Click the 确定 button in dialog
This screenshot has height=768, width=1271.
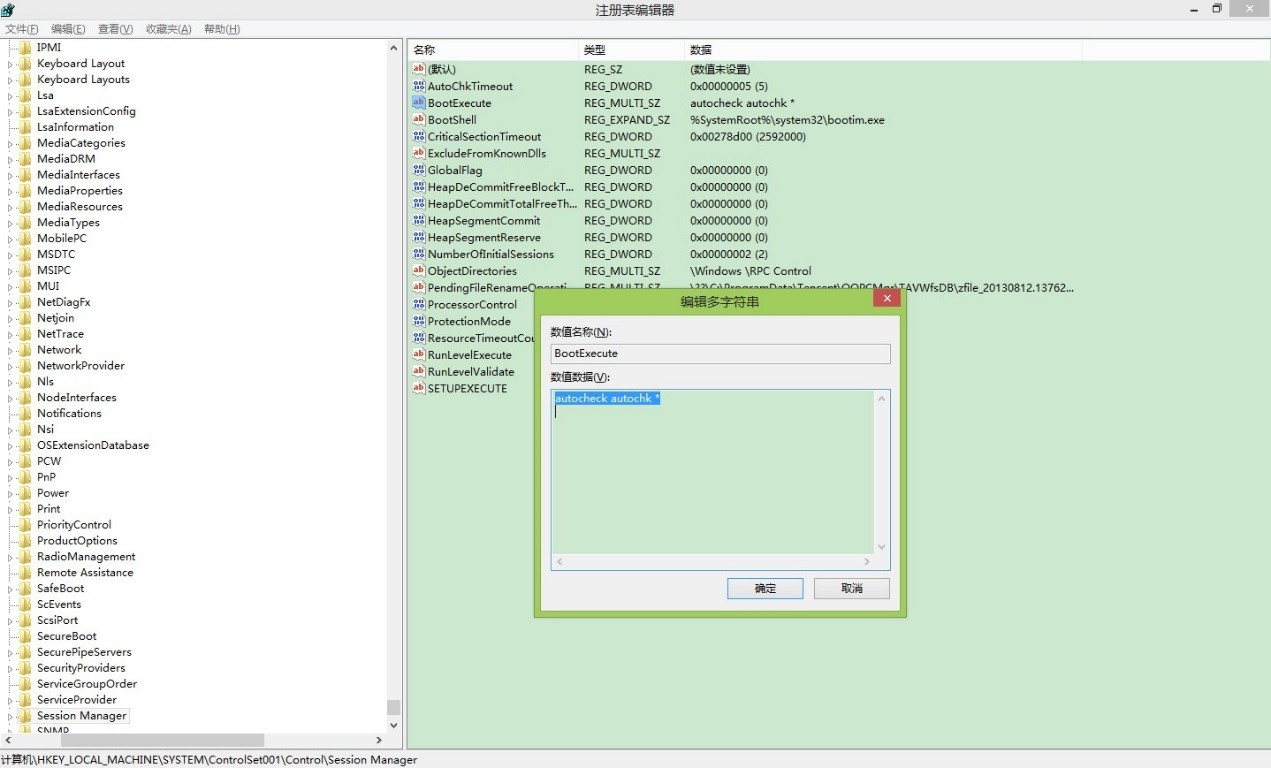tap(765, 588)
